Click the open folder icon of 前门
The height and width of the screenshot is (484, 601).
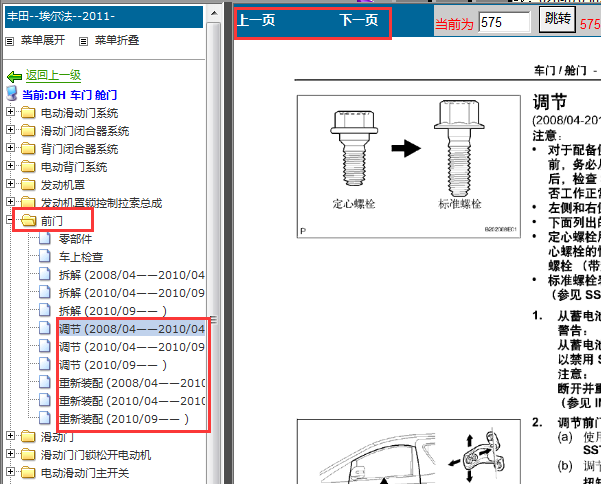(x=28, y=221)
